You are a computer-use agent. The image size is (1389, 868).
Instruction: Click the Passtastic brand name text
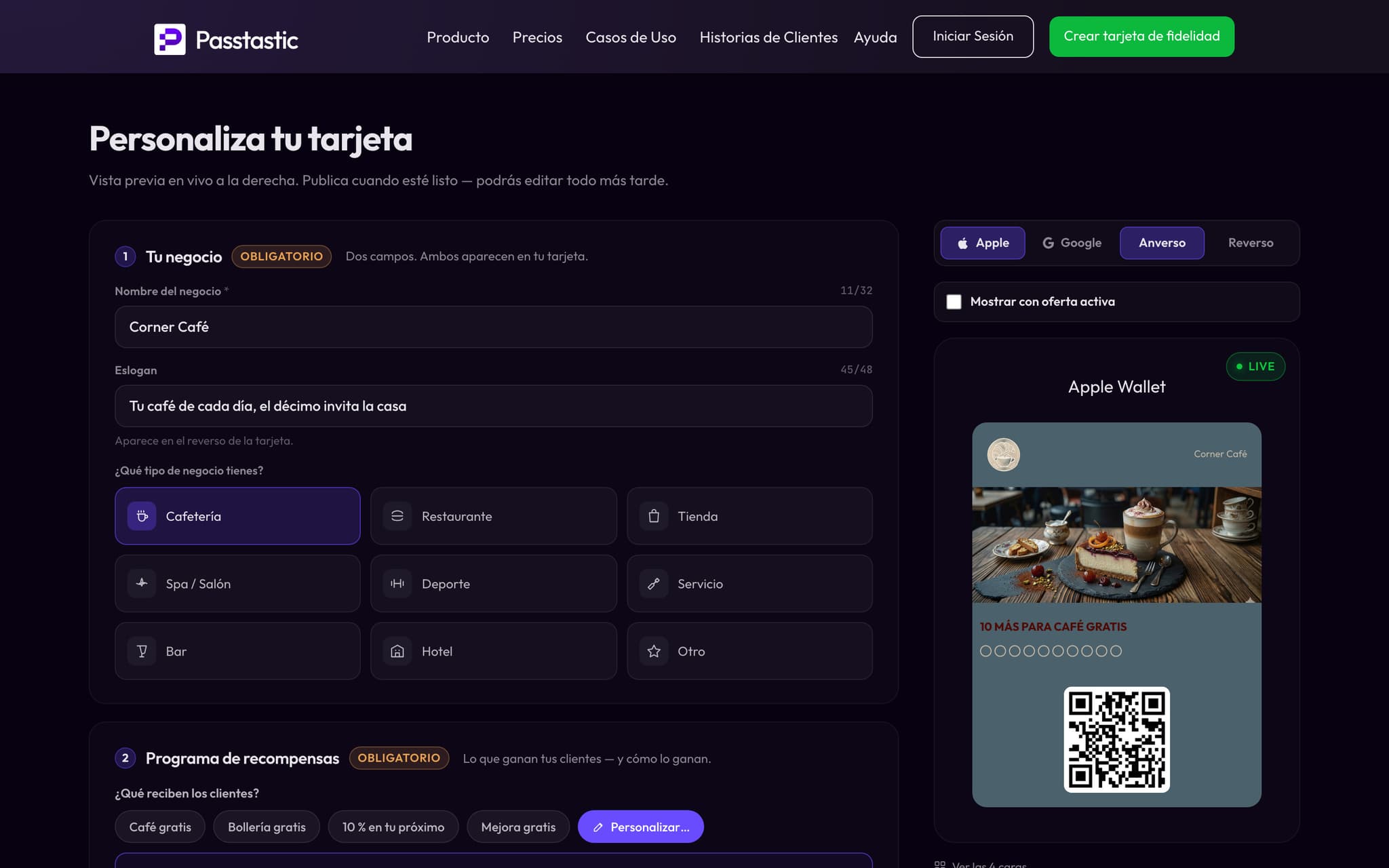click(x=247, y=40)
